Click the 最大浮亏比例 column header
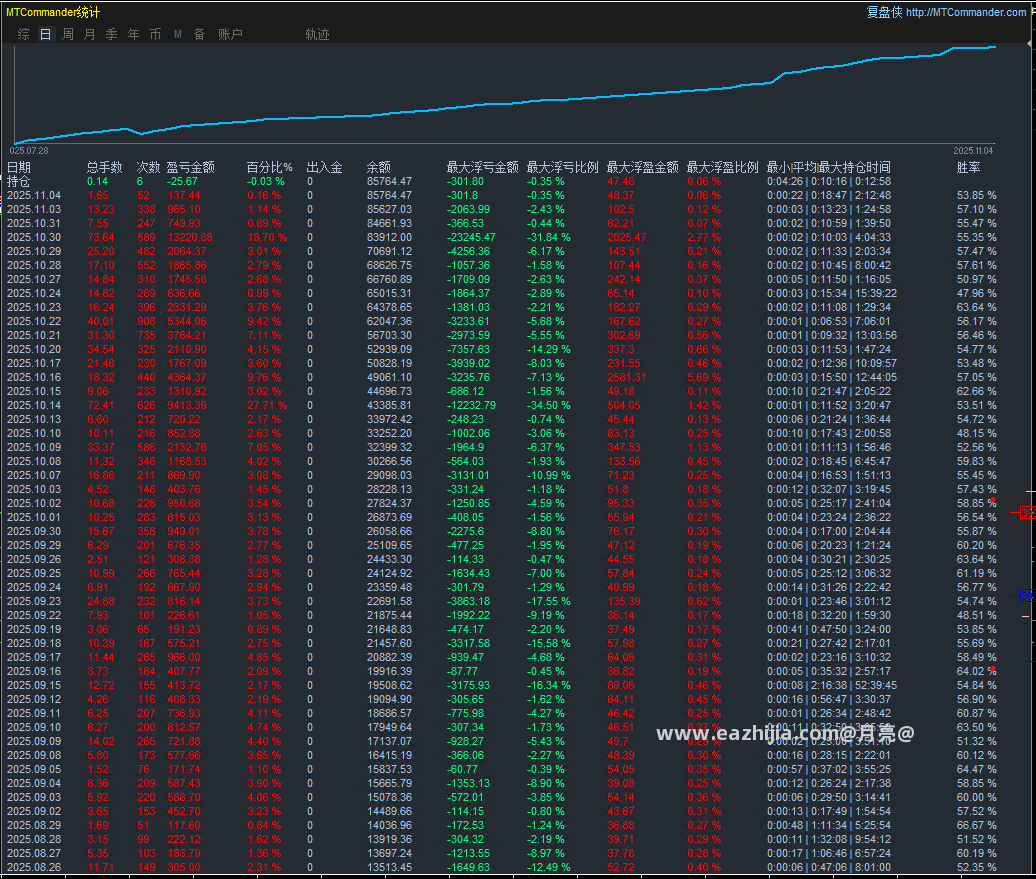This screenshot has width=1036, height=879. tap(562, 167)
